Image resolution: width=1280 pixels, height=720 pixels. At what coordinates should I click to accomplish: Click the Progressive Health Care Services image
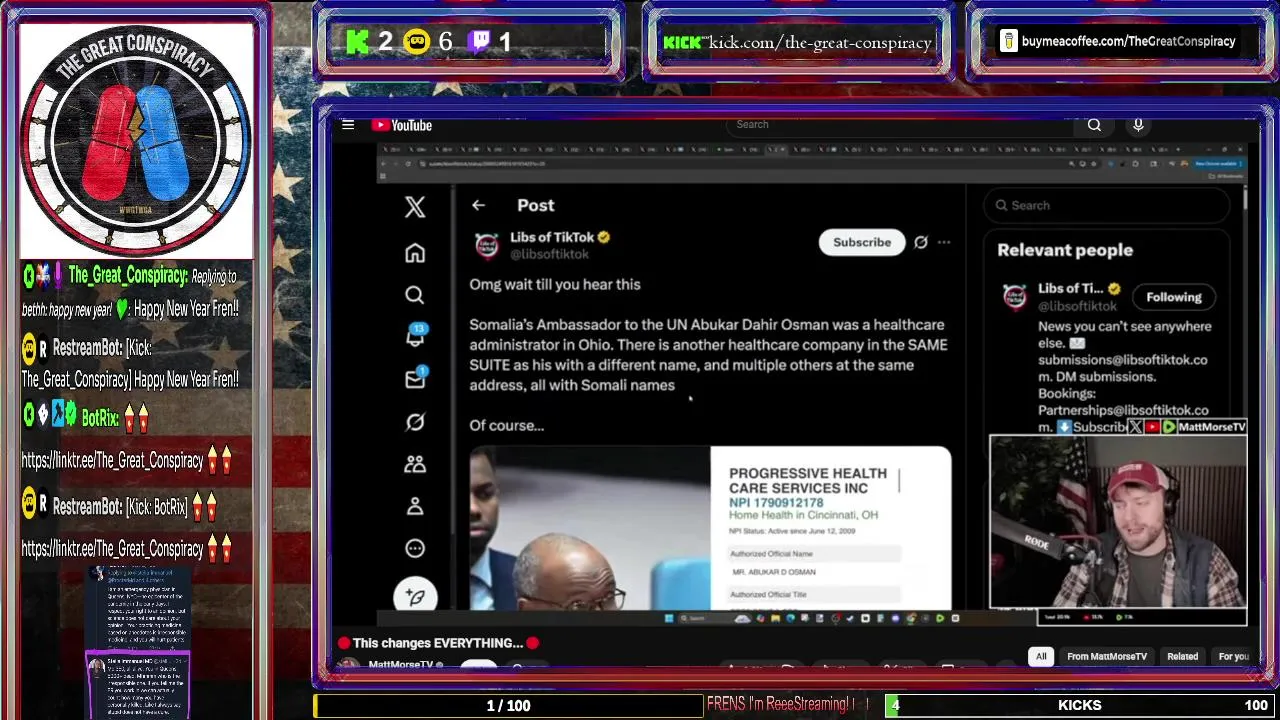(x=831, y=528)
